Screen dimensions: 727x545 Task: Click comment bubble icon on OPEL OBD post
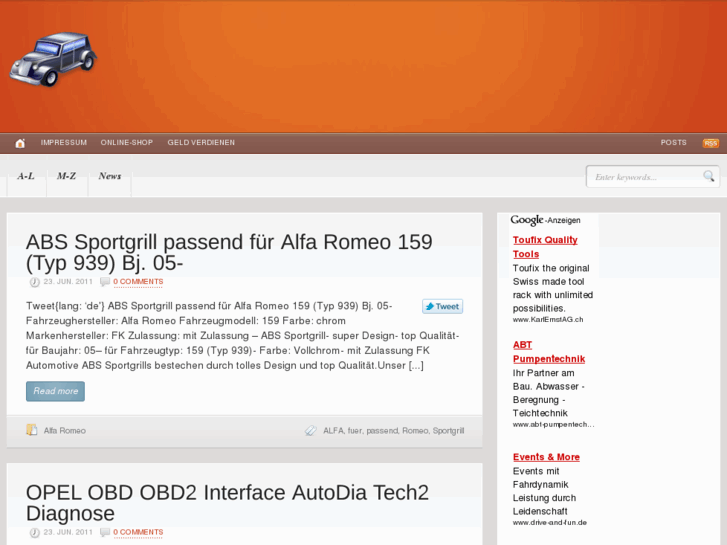(x=105, y=532)
